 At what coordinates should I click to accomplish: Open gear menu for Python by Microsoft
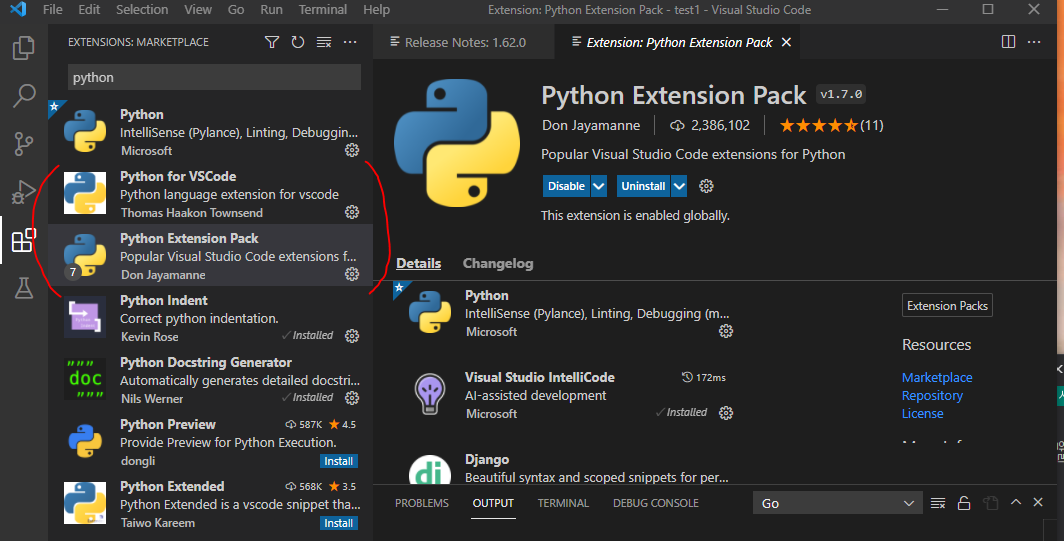point(352,150)
